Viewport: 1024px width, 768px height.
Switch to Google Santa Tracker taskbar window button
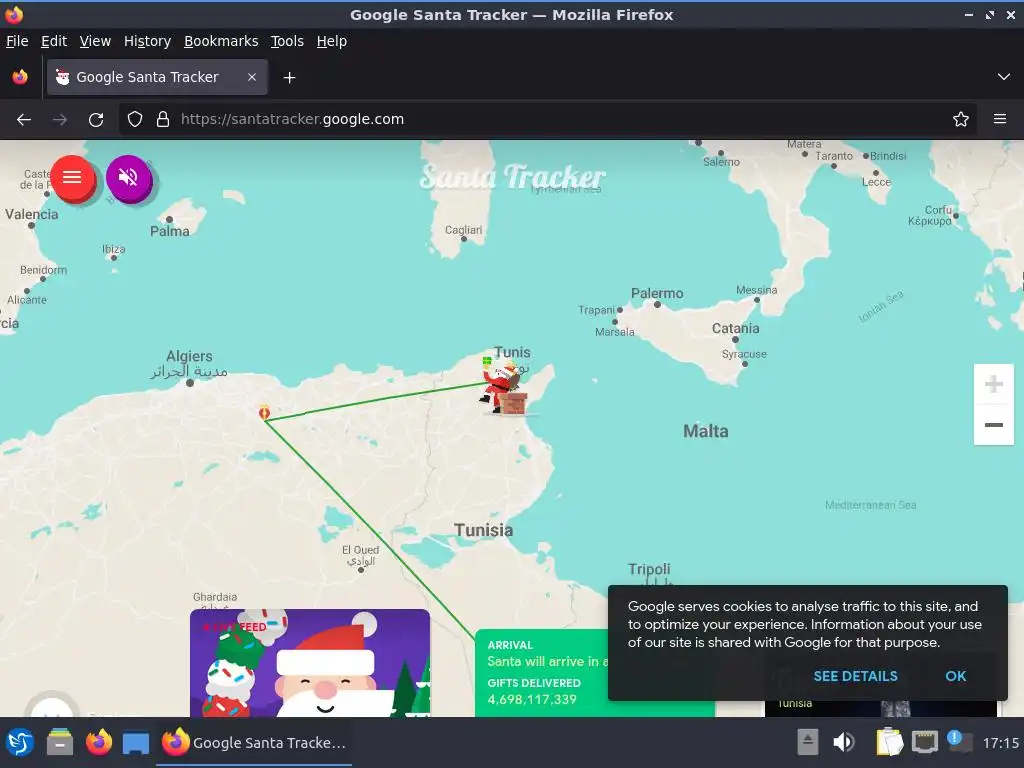[254, 743]
